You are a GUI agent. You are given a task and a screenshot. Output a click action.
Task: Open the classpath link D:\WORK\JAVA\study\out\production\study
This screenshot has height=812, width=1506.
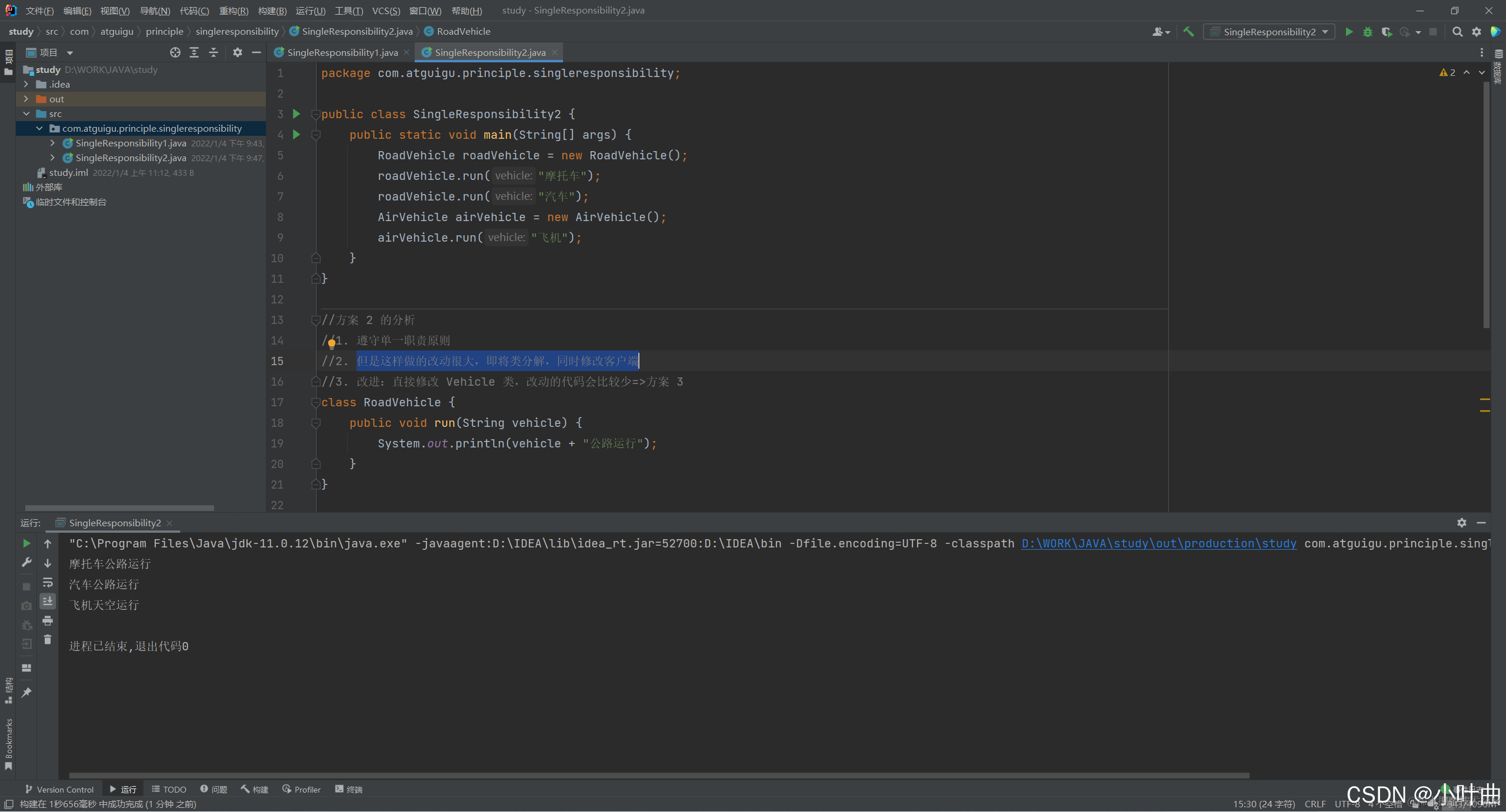click(1158, 543)
